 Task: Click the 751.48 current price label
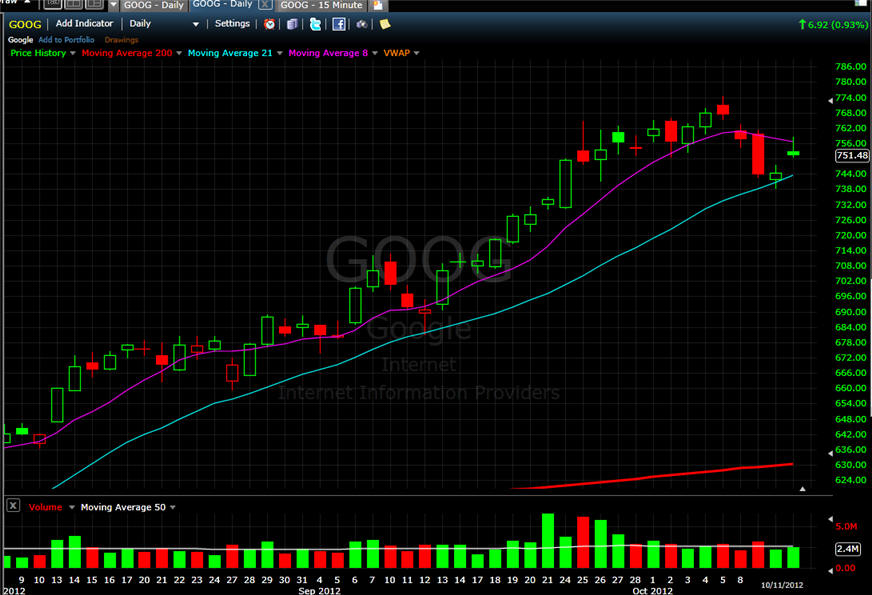coord(852,156)
